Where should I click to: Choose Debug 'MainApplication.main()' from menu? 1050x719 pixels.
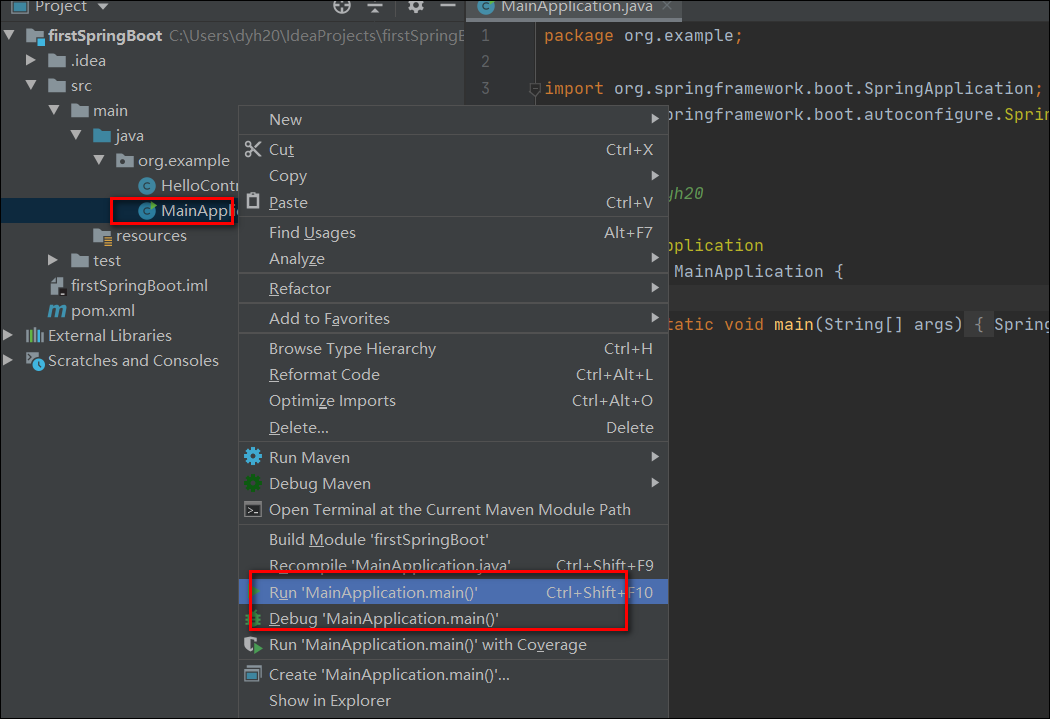tap(383, 619)
